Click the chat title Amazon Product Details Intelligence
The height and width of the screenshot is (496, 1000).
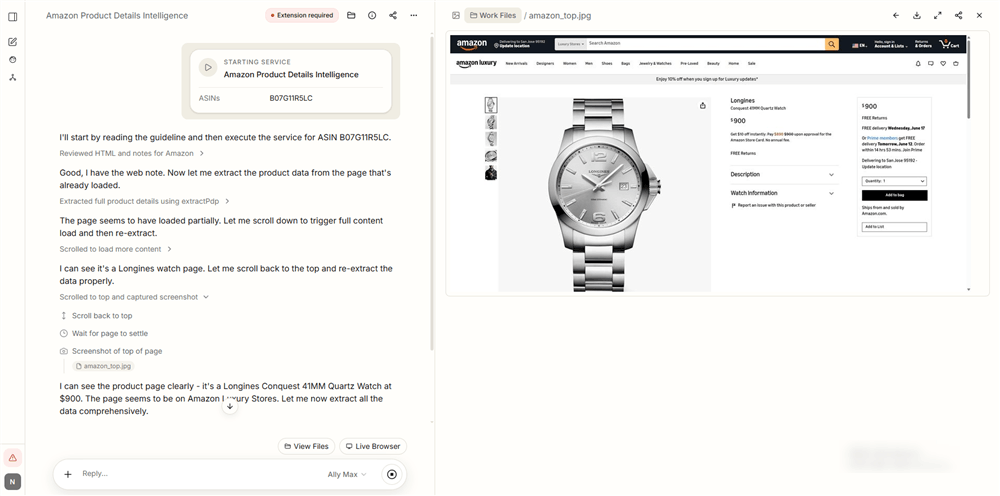(x=117, y=15)
